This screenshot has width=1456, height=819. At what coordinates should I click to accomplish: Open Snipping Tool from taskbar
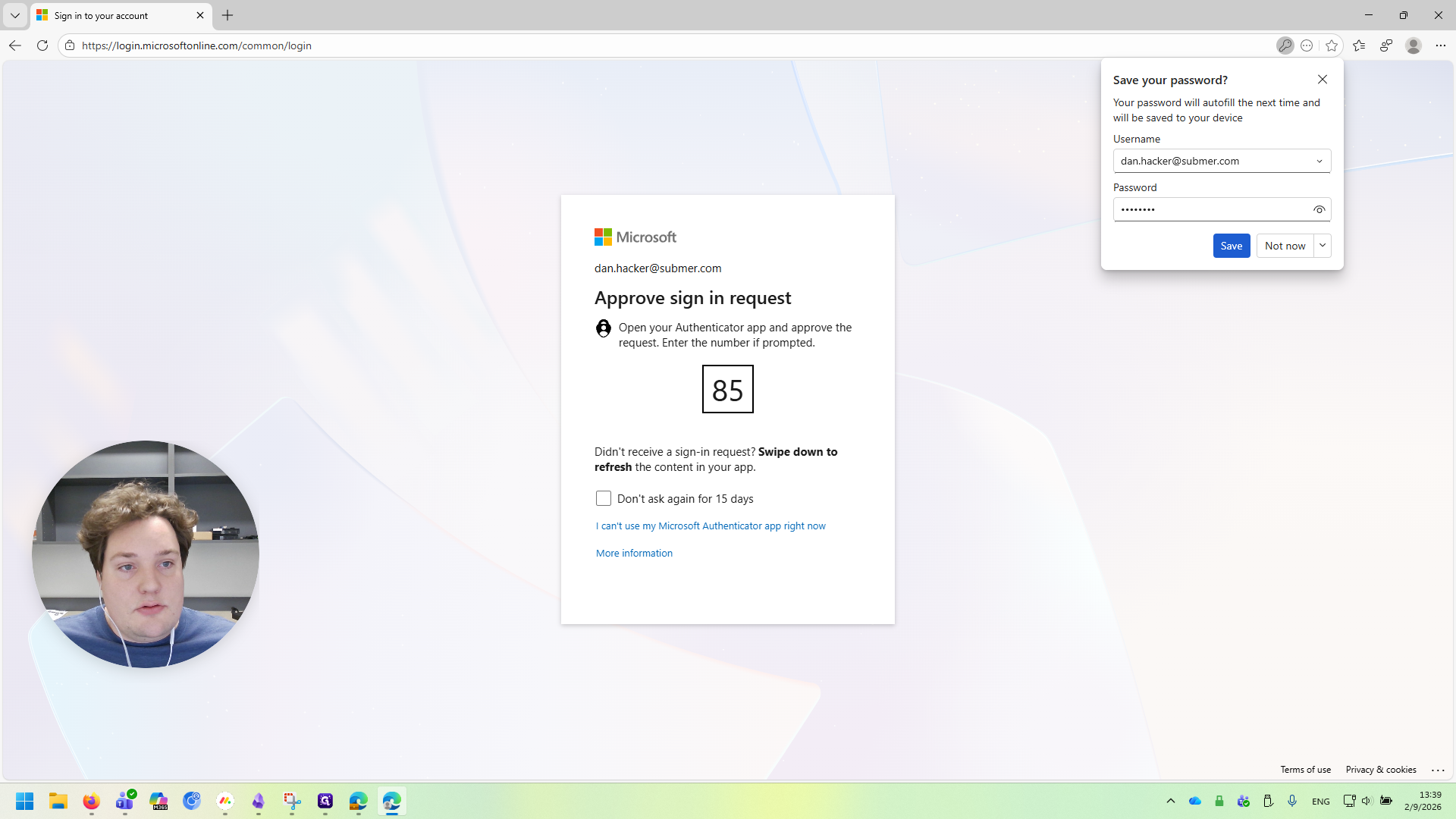(x=292, y=801)
